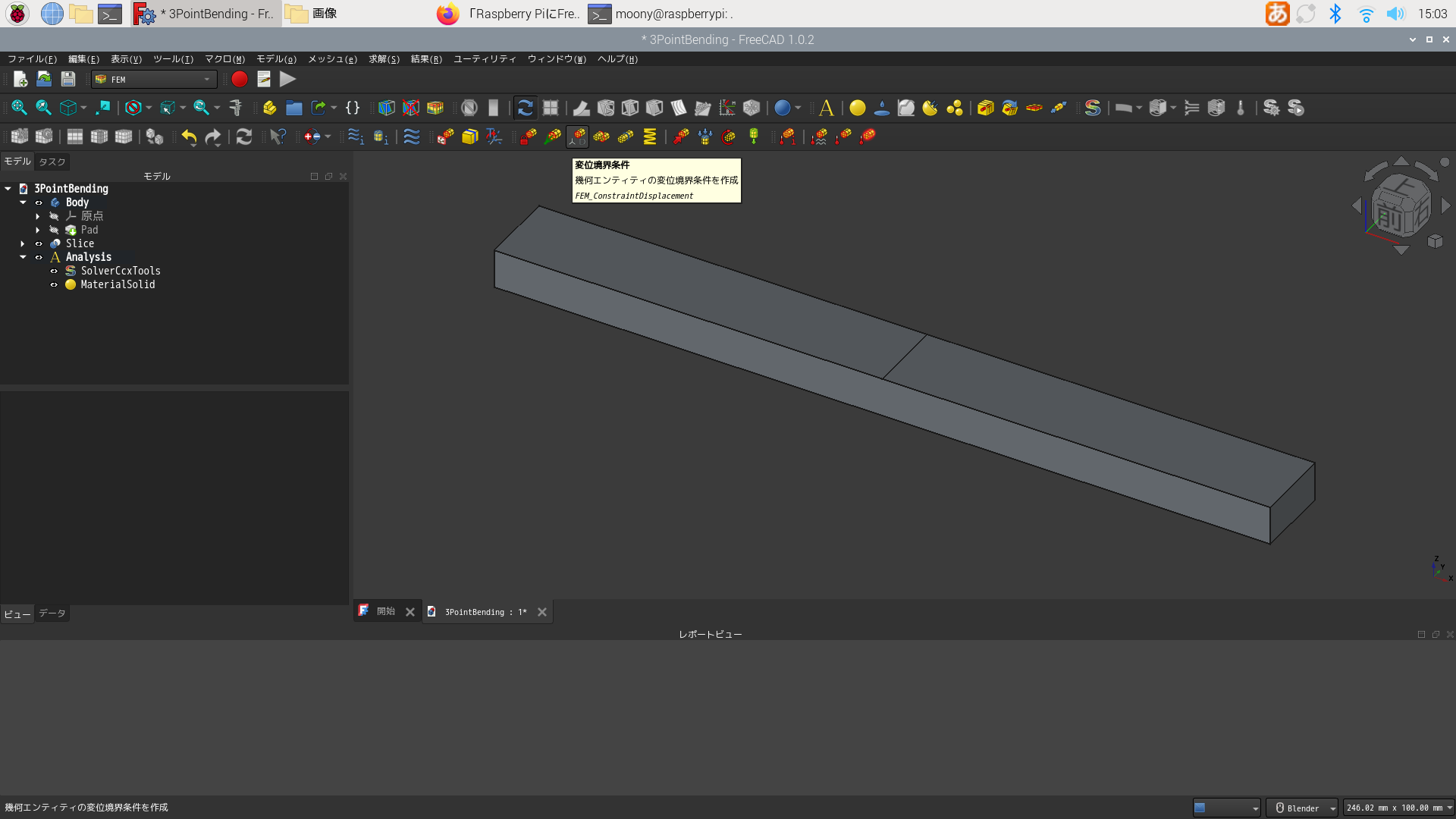Click the CalculiX solver icon
This screenshot has height=819, width=1456.
(x=1092, y=108)
